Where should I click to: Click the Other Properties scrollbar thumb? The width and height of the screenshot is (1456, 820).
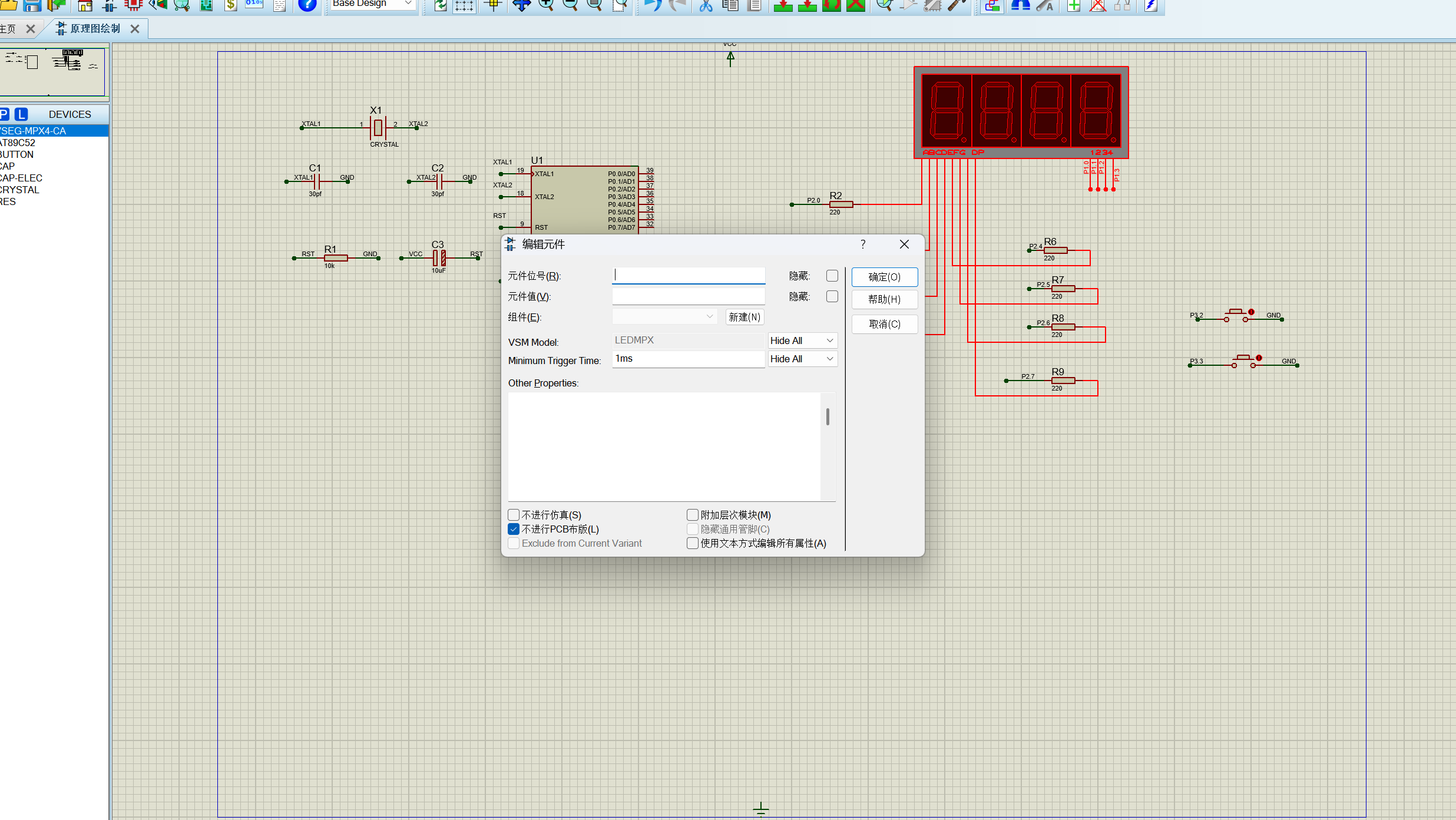(828, 416)
